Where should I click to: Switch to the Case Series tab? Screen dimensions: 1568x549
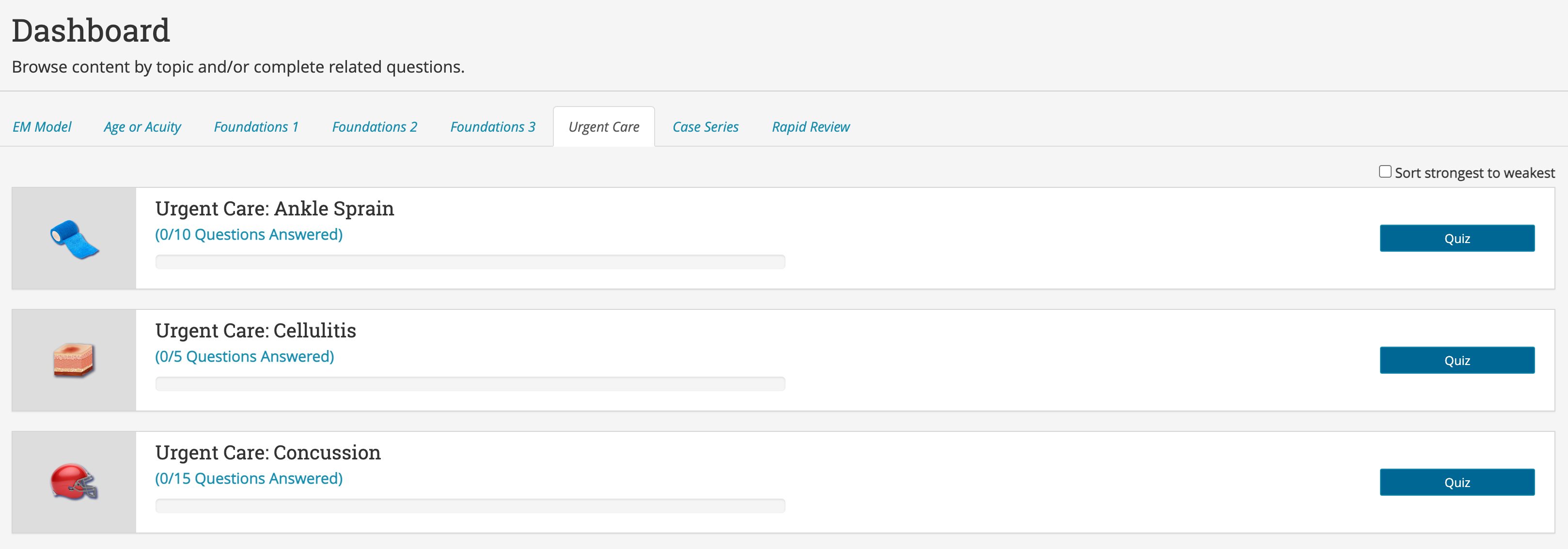(705, 126)
